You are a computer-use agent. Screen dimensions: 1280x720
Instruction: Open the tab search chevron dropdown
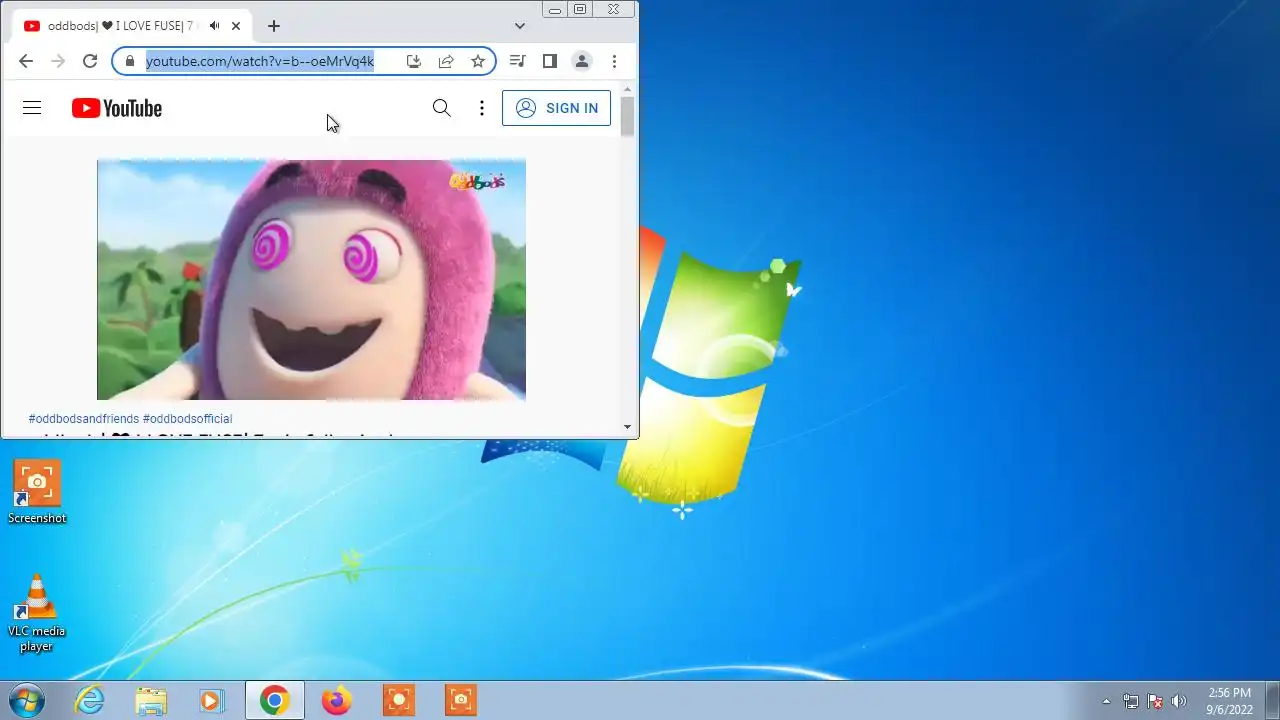520,26
